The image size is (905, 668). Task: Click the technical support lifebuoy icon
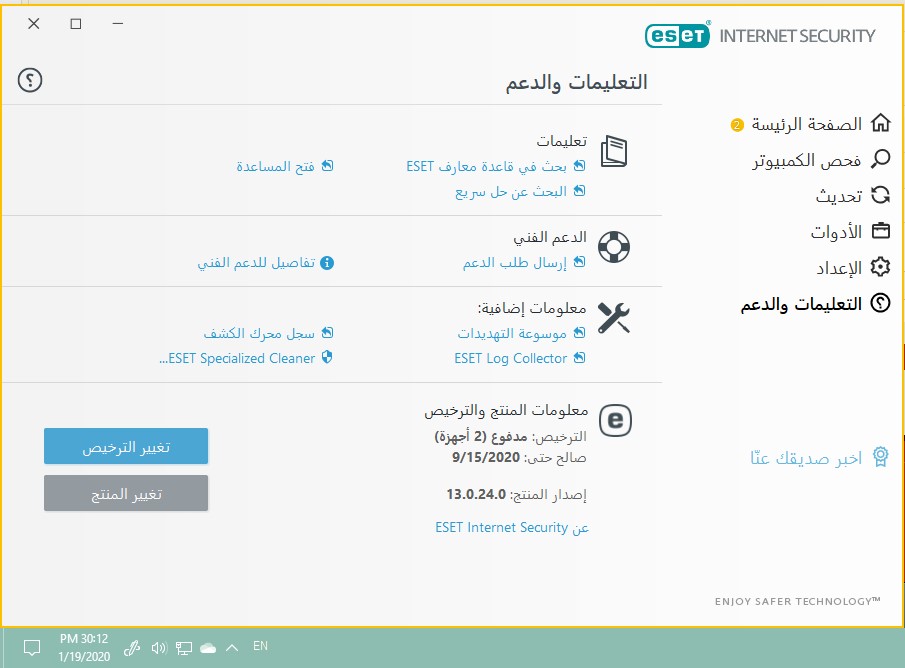[614, 247]
